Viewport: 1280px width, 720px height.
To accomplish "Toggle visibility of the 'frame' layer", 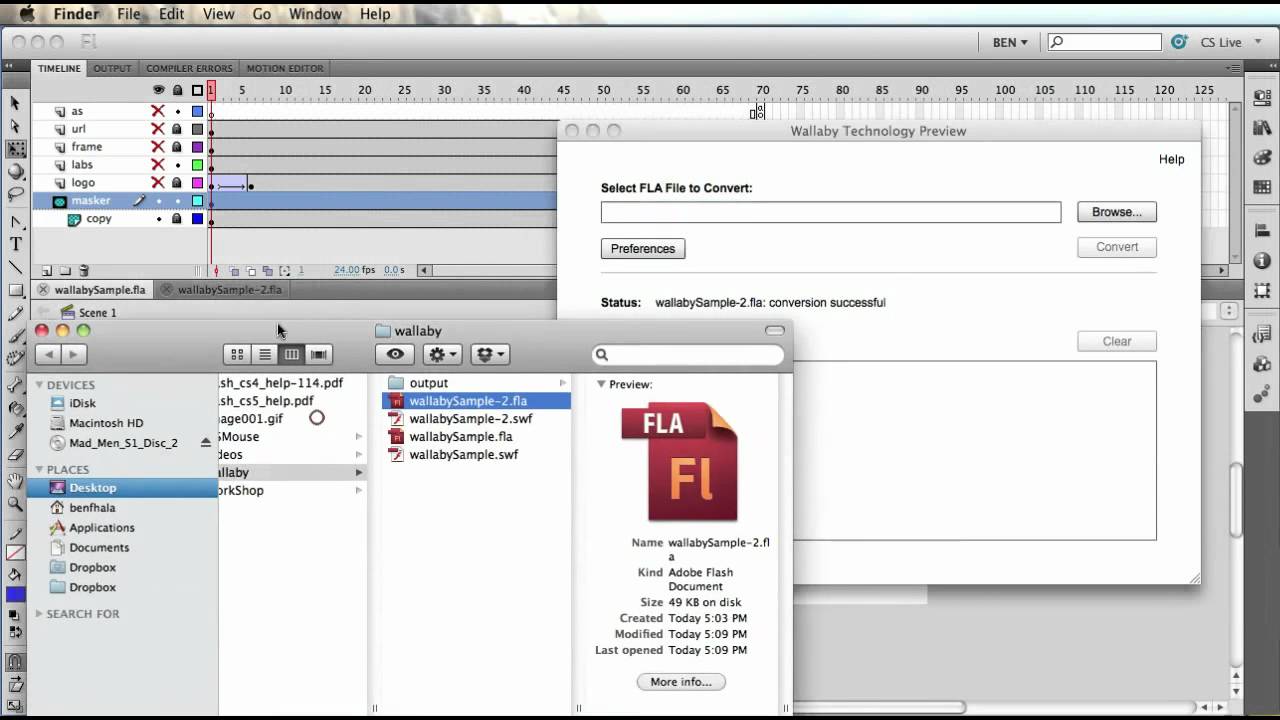I will point(158,147).
